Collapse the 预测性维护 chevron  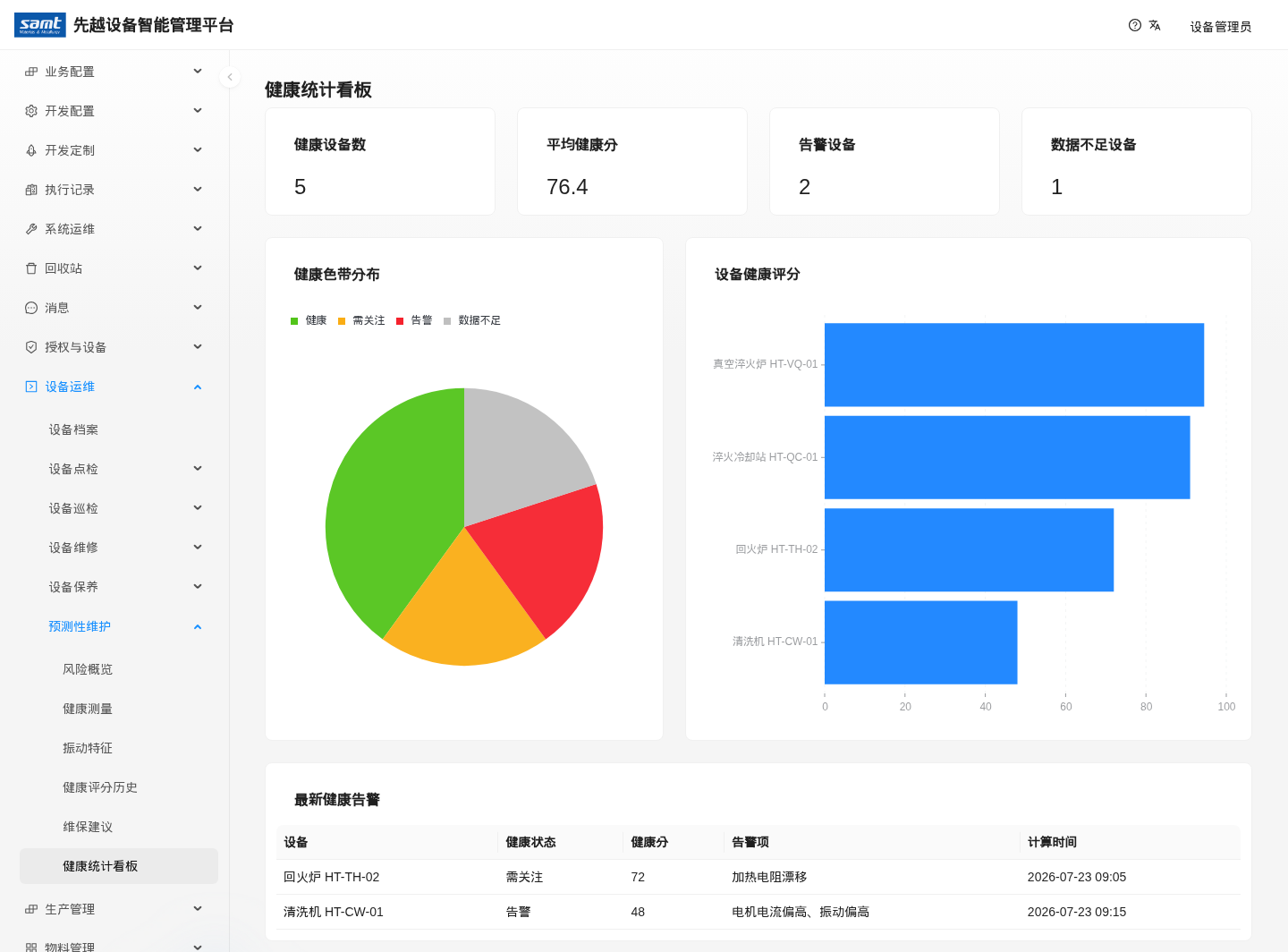(x=198, y=626)
